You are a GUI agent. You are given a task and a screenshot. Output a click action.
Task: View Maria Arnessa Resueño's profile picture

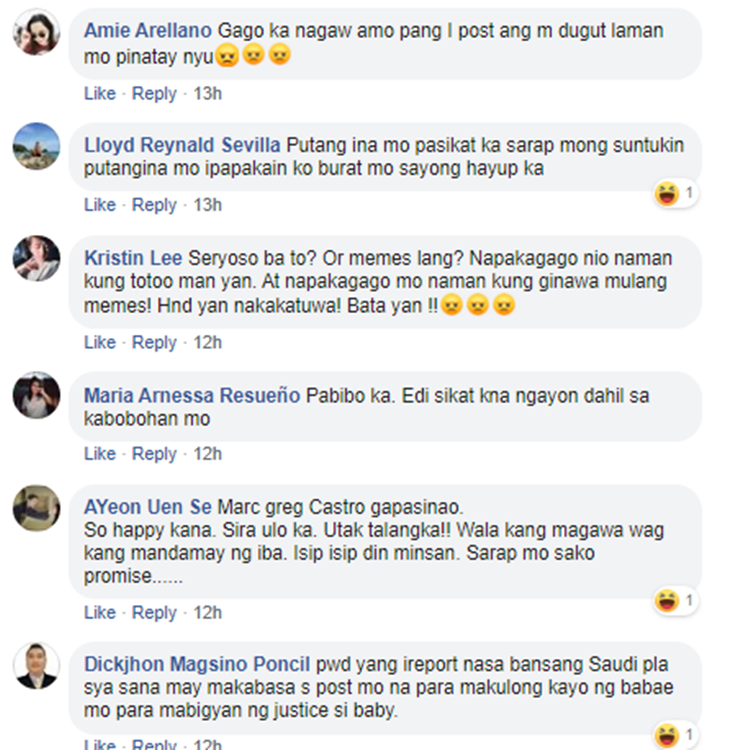pos(36,395)
